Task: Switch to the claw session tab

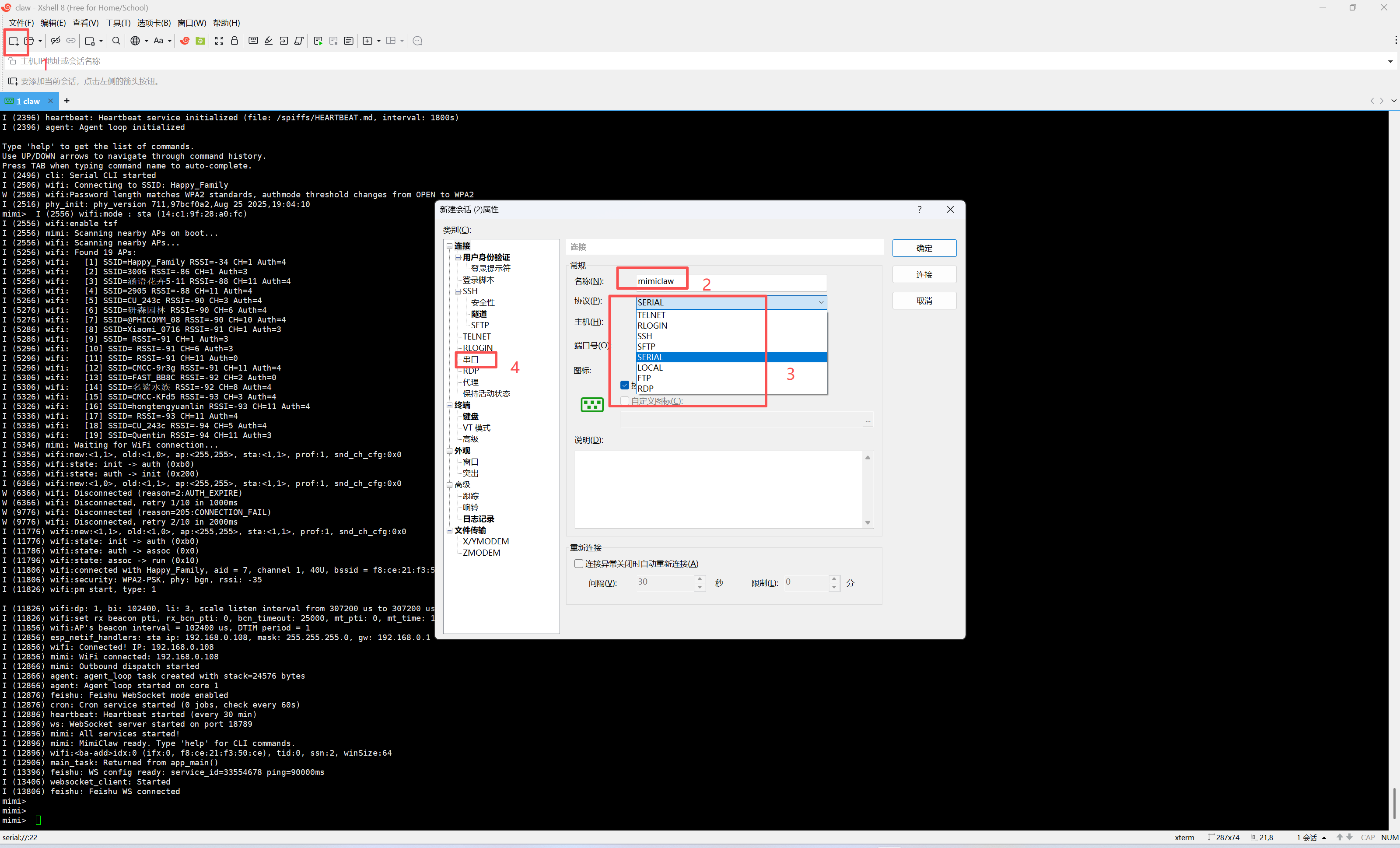Action: (28, 101)
